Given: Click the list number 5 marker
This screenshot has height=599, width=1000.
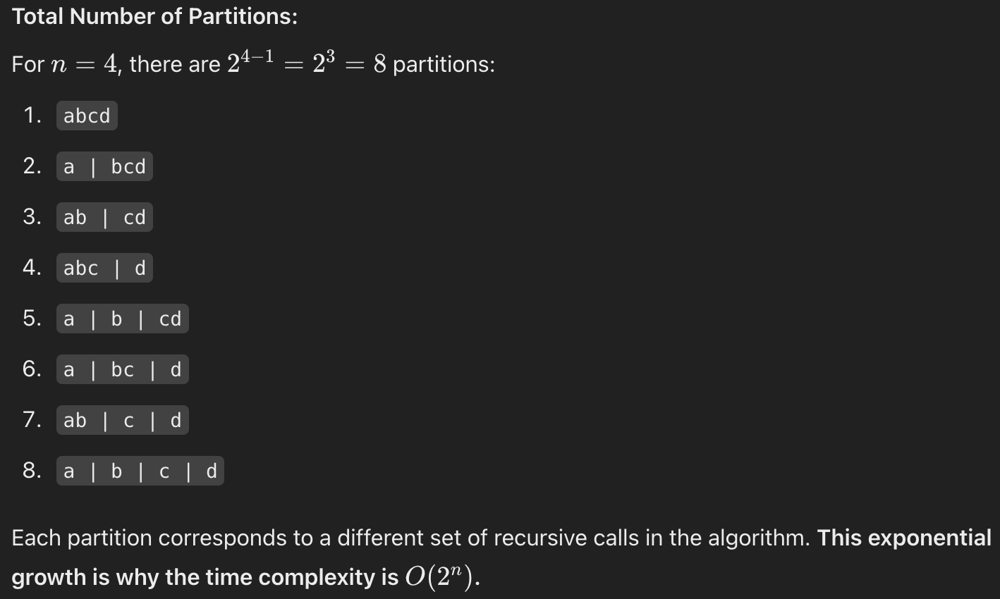Looking at the screenshot, I should point(32,319).
